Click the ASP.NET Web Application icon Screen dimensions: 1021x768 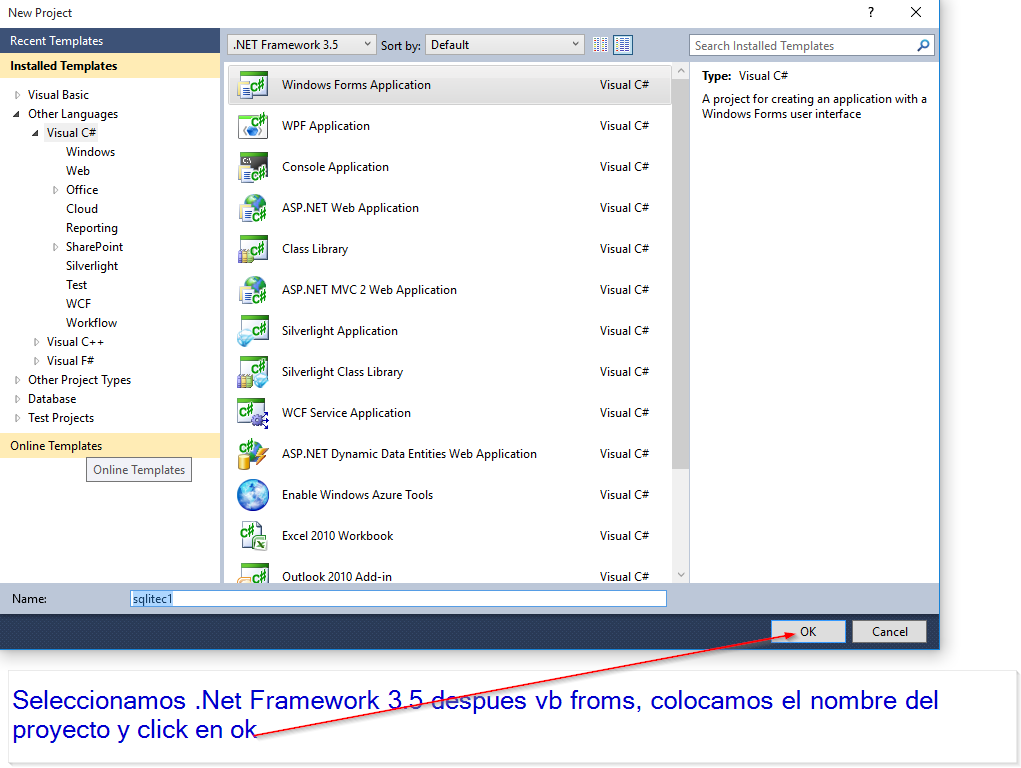[x=253, y=208]
